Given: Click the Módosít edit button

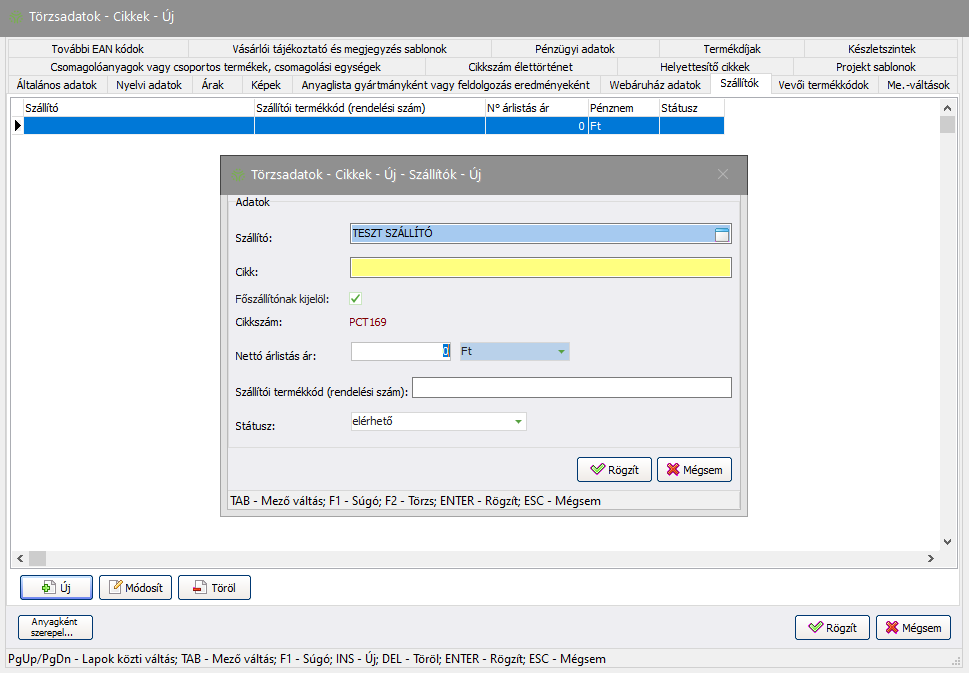Looking at the screenshot, I should 136,587.
